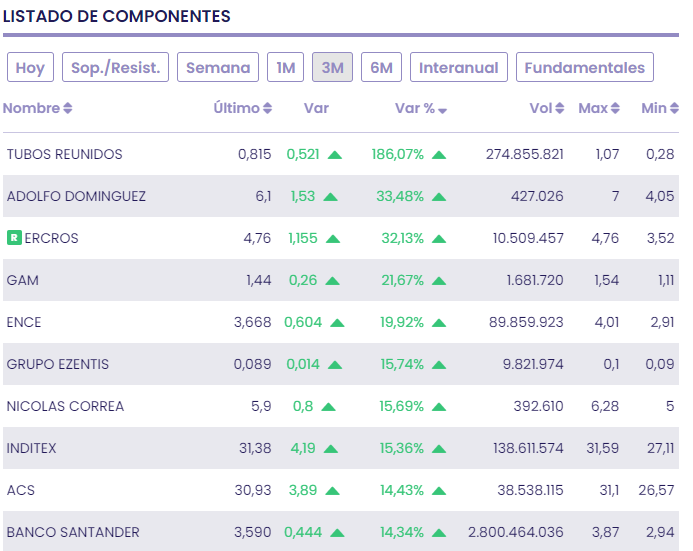Click Nicolas Correa max value 6,28
The width and height of the screenshot is (693, 551).
605,406
